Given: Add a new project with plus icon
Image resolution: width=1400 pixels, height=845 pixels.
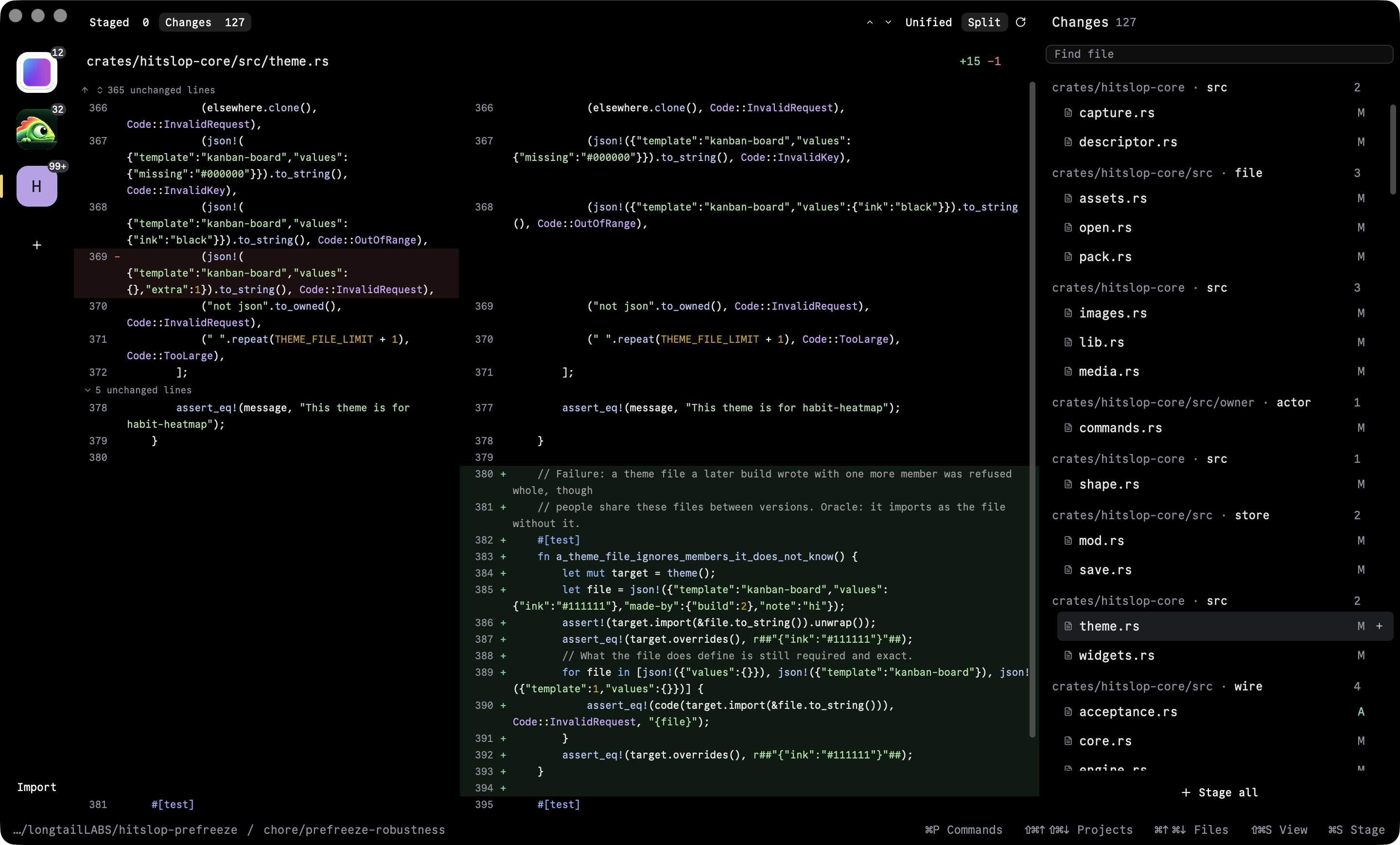Looking at the screenshot, I should tap(36, 245).
